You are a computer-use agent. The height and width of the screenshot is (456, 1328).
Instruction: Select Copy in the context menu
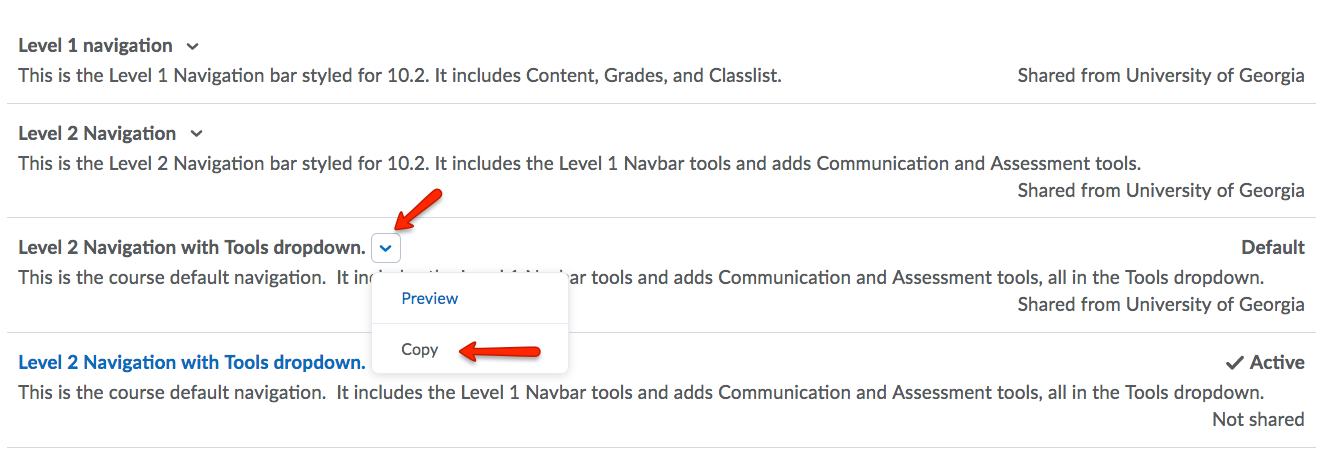(x=420, y=350)
